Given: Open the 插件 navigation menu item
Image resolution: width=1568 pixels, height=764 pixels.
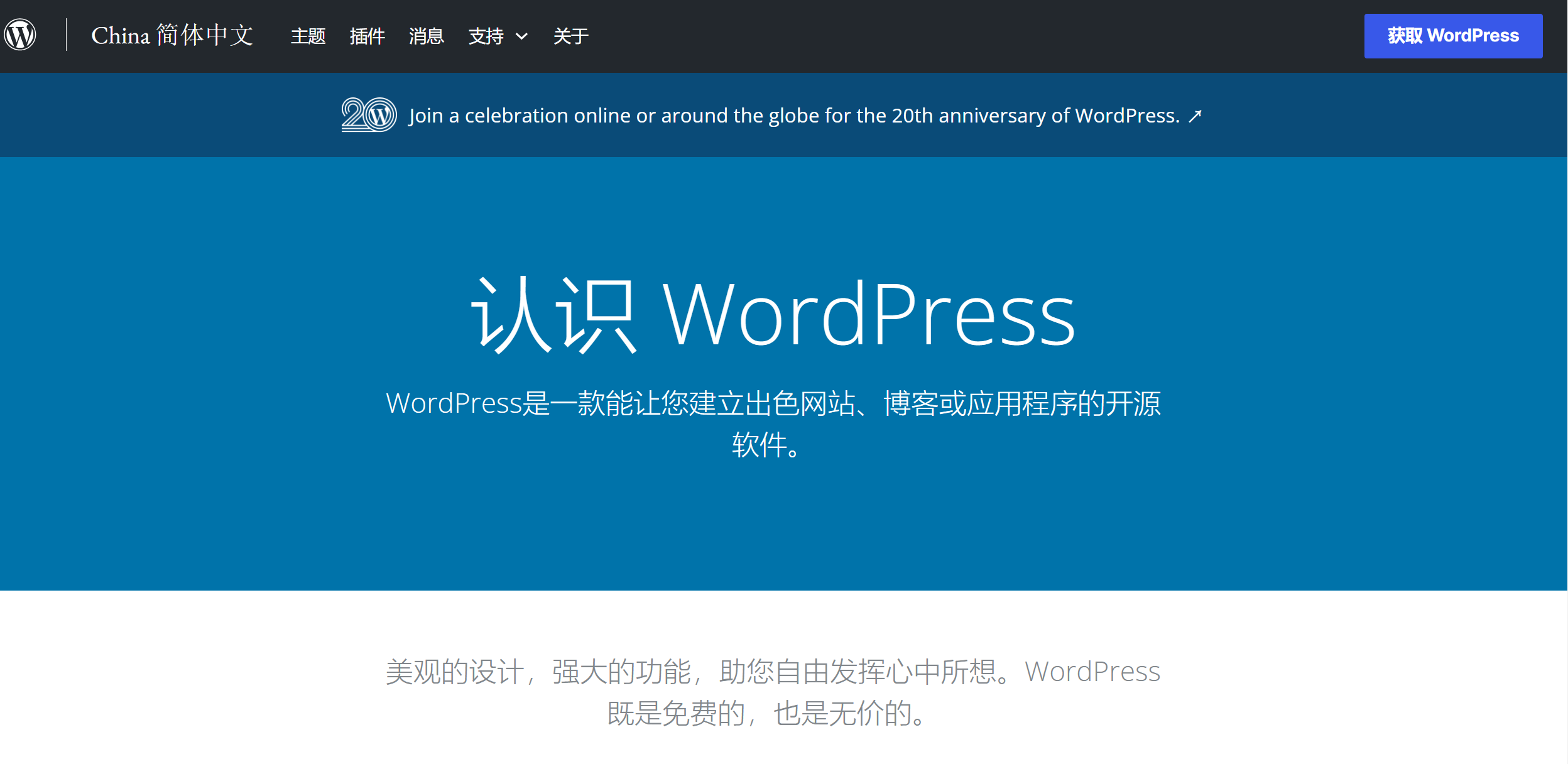Looking at the screenshot, I should coord(367,36).
